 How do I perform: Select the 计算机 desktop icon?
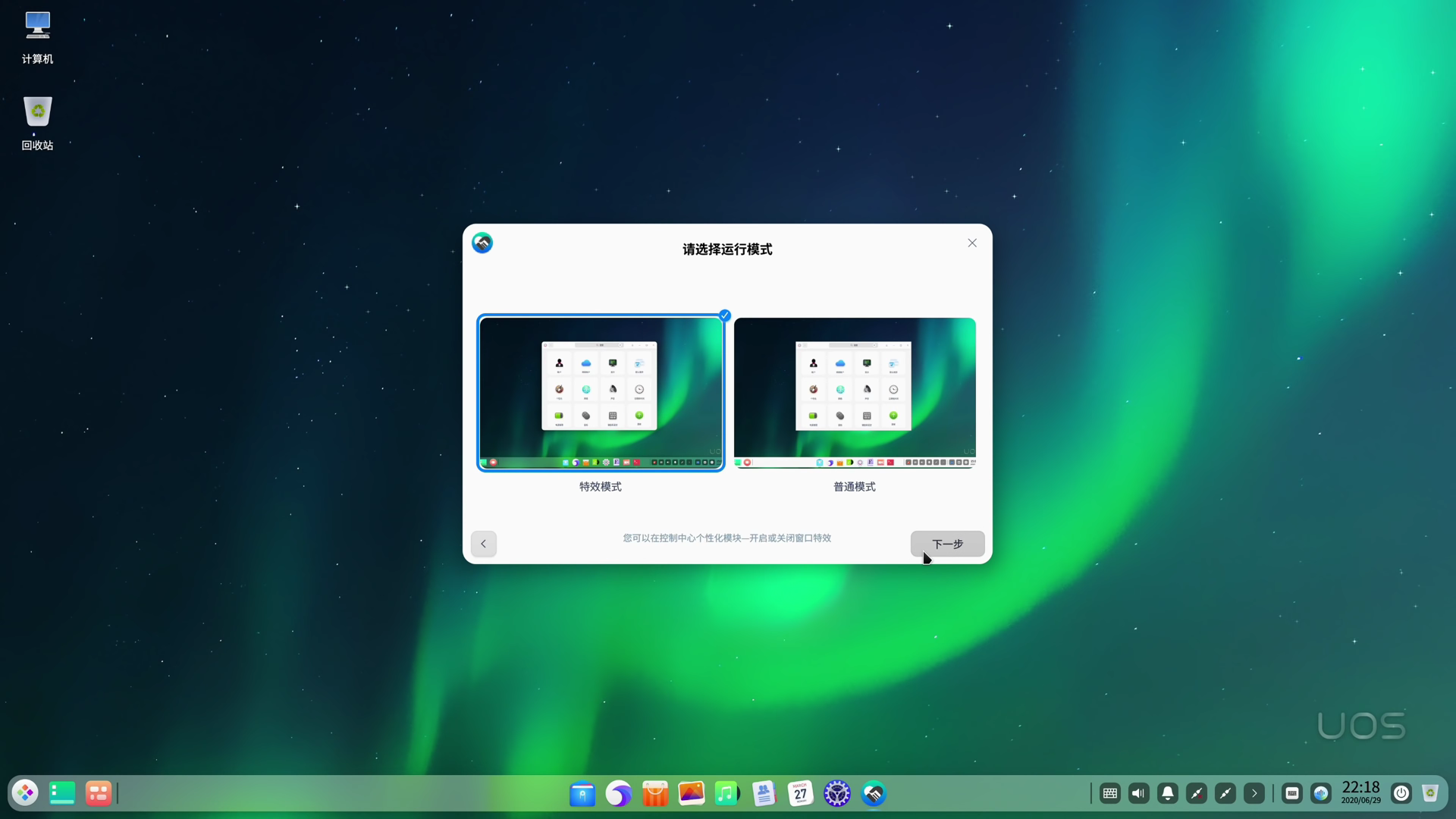(37, 37)
